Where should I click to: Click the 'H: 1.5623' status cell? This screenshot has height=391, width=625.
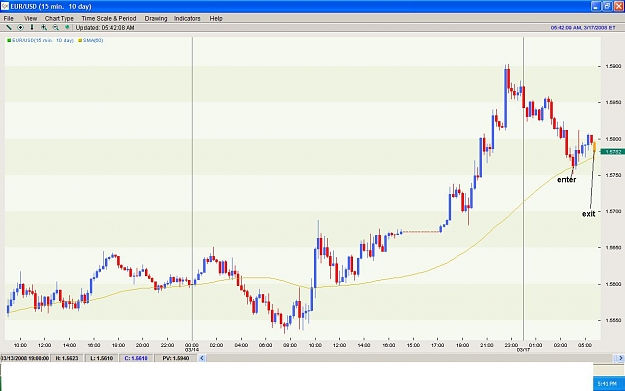[67, 358]
